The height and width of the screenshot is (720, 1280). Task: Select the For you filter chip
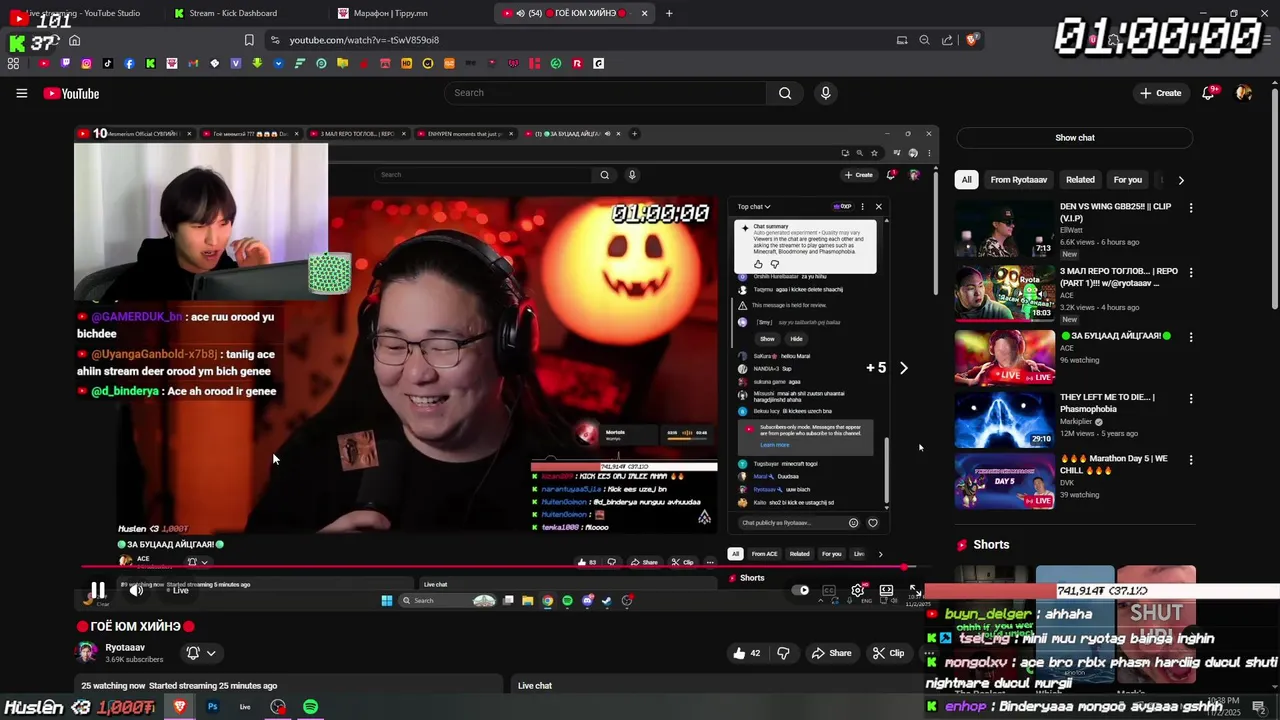click(x=1127, y=180)
